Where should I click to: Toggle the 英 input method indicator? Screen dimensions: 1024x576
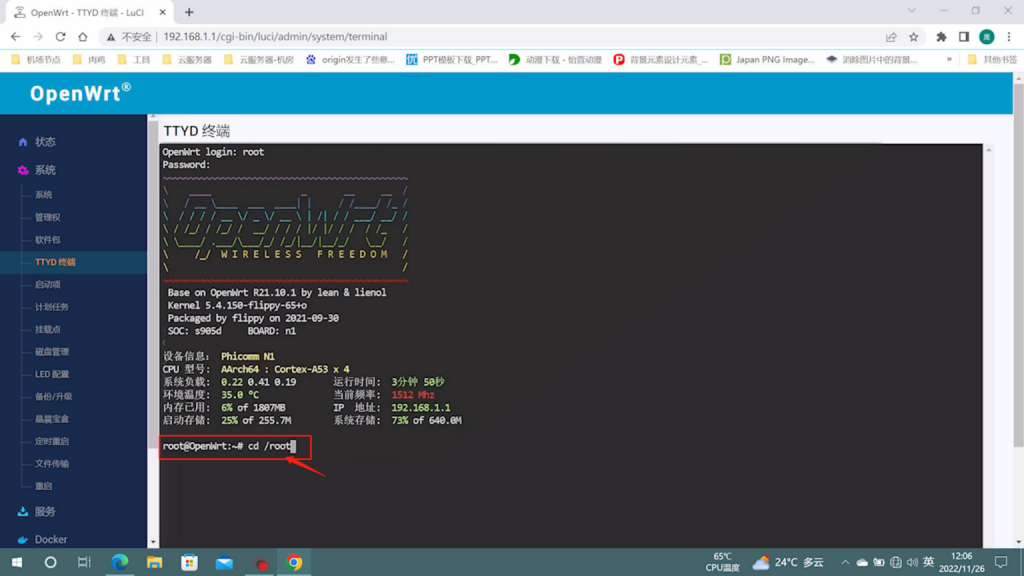click(929, 562)
